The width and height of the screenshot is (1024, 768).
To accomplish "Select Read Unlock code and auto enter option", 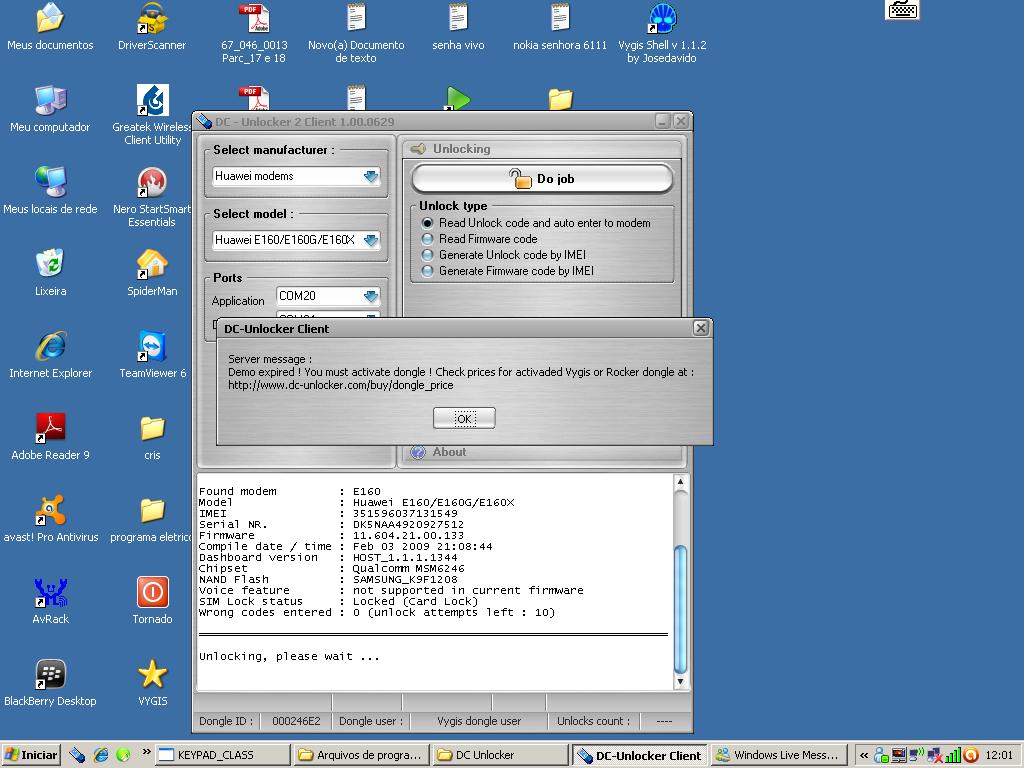I will 428,223.
